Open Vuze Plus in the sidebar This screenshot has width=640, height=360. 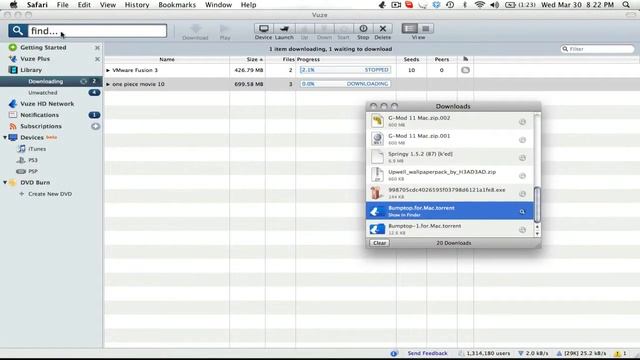[35, 59]
